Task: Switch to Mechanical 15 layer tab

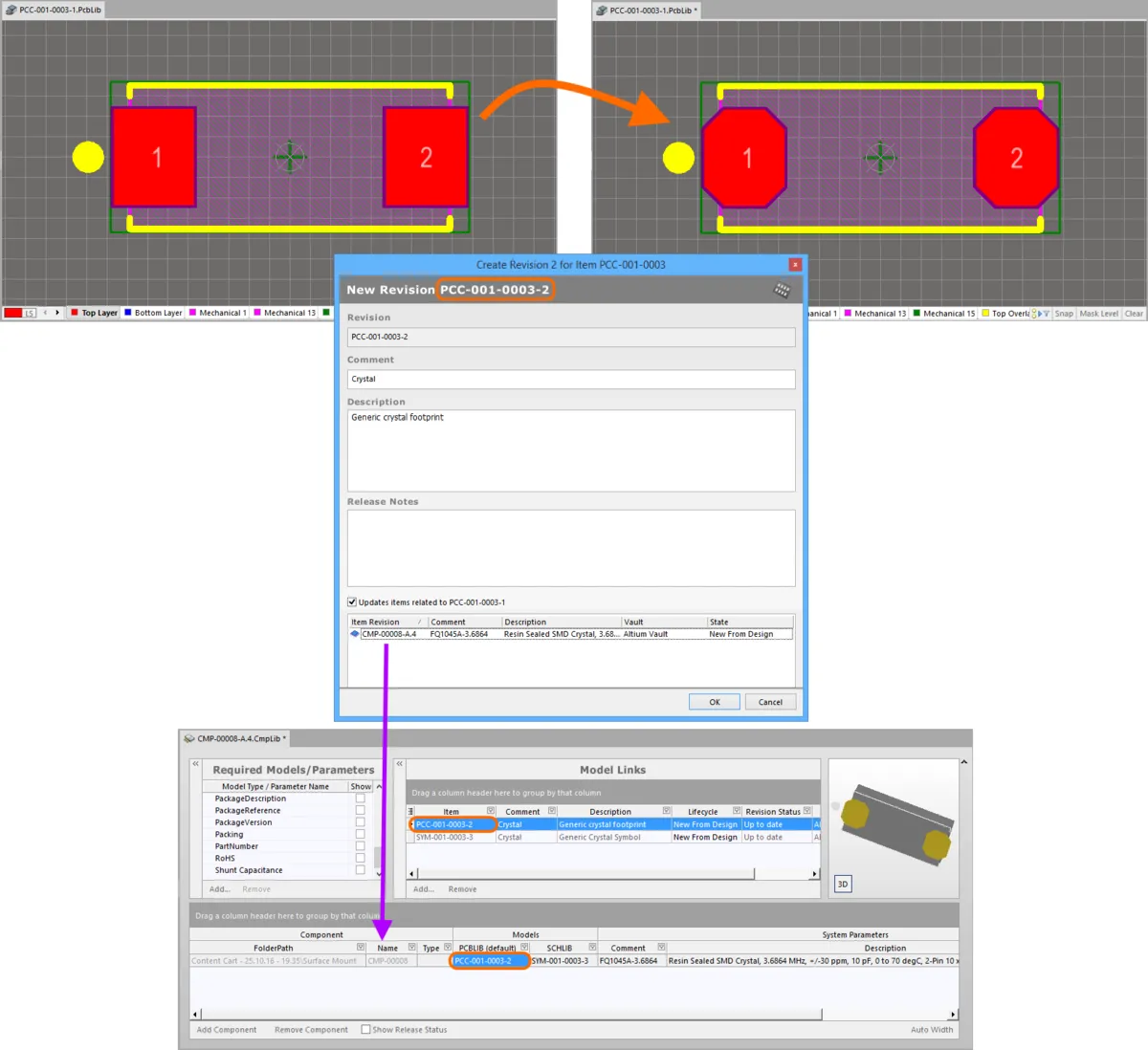Action: (x=944, y=314)
